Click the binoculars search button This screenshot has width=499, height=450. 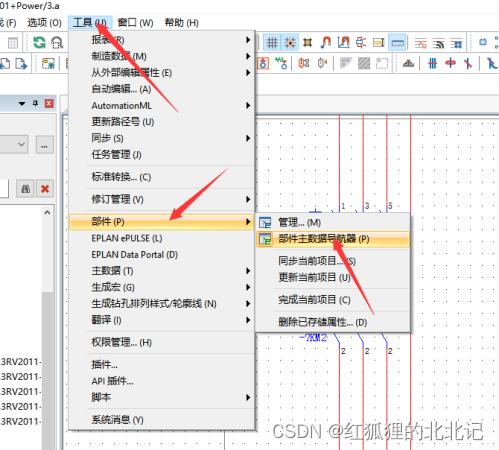pyautogui.click(x=25, y=189)
